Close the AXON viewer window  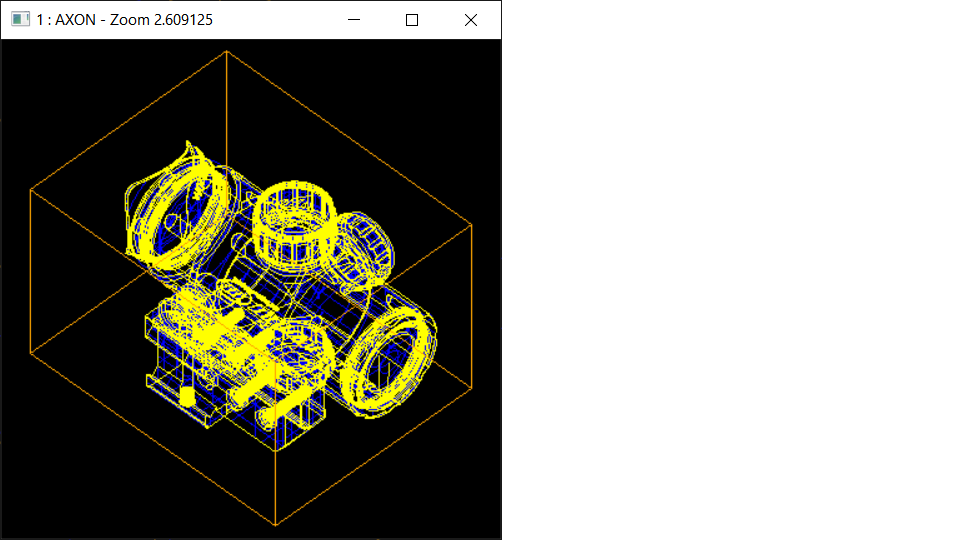(471, 20)
